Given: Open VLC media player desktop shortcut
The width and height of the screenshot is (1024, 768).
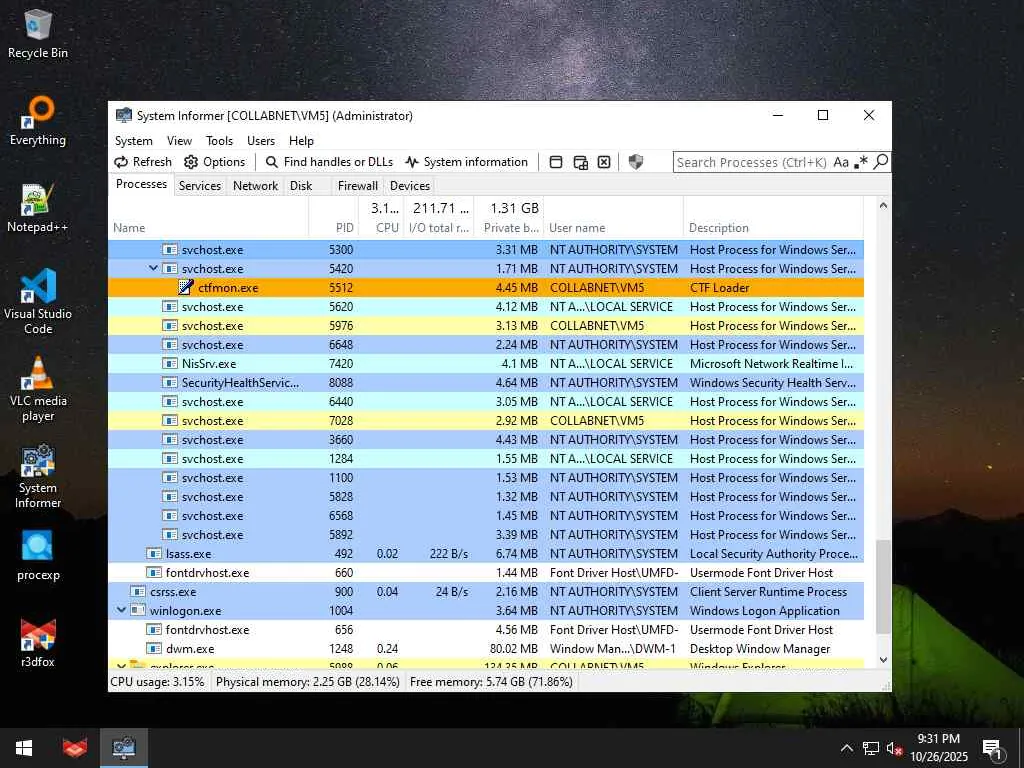Looking at the screenshot, I should [x=38, y=389].
